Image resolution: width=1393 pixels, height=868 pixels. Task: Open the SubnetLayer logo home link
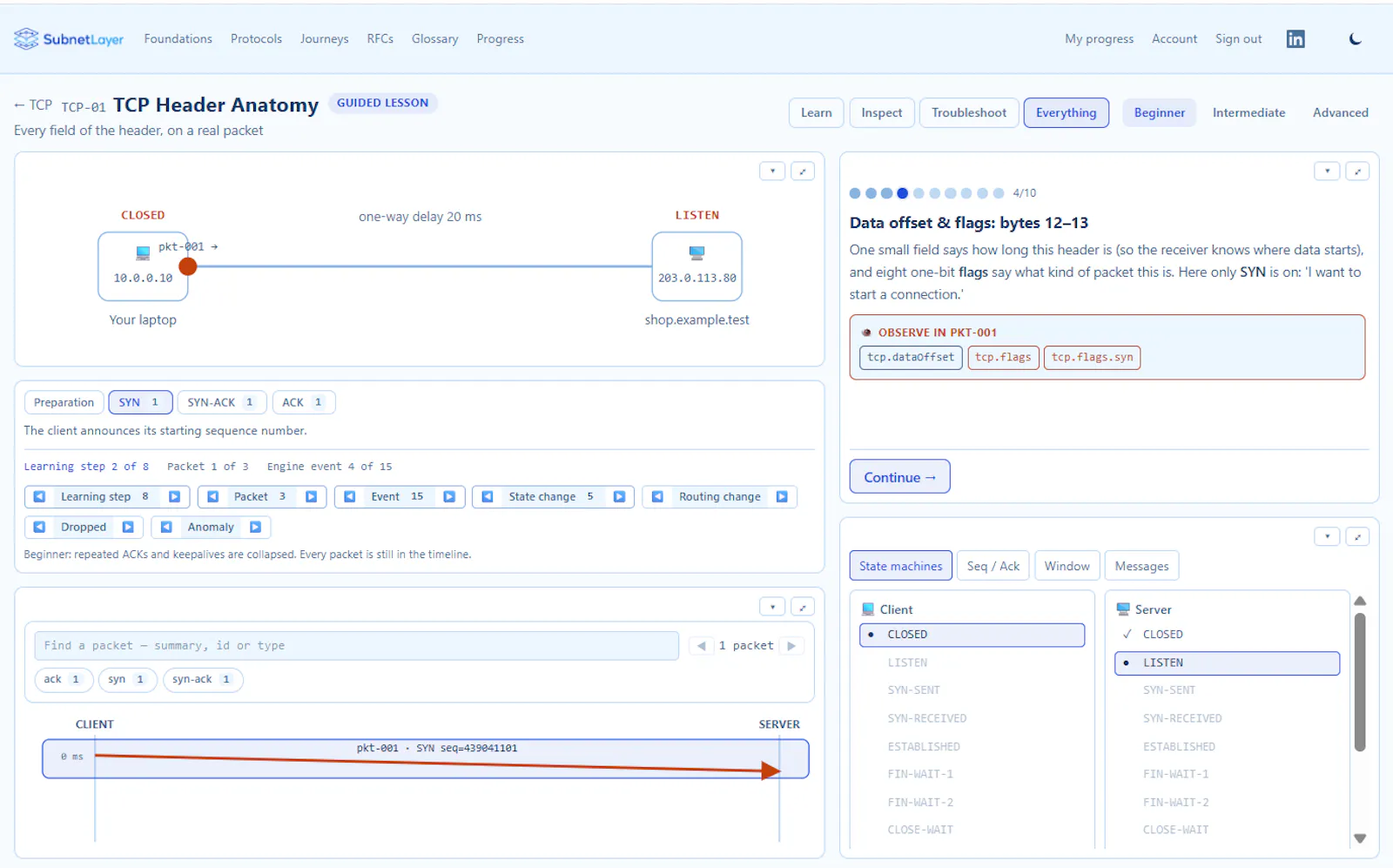pos(69,39)
